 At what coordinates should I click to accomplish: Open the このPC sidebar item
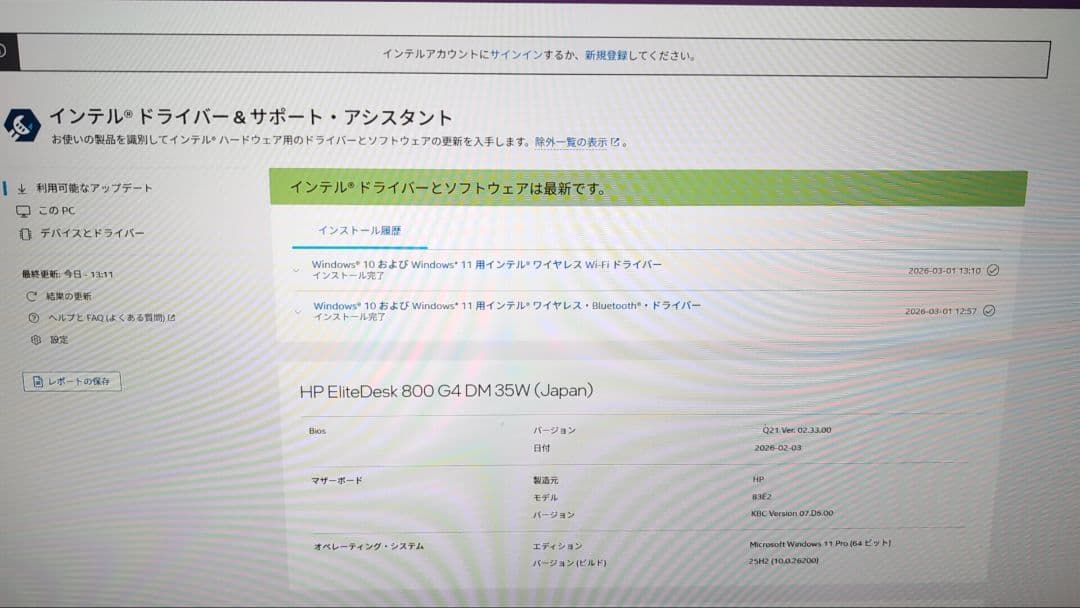56,211
